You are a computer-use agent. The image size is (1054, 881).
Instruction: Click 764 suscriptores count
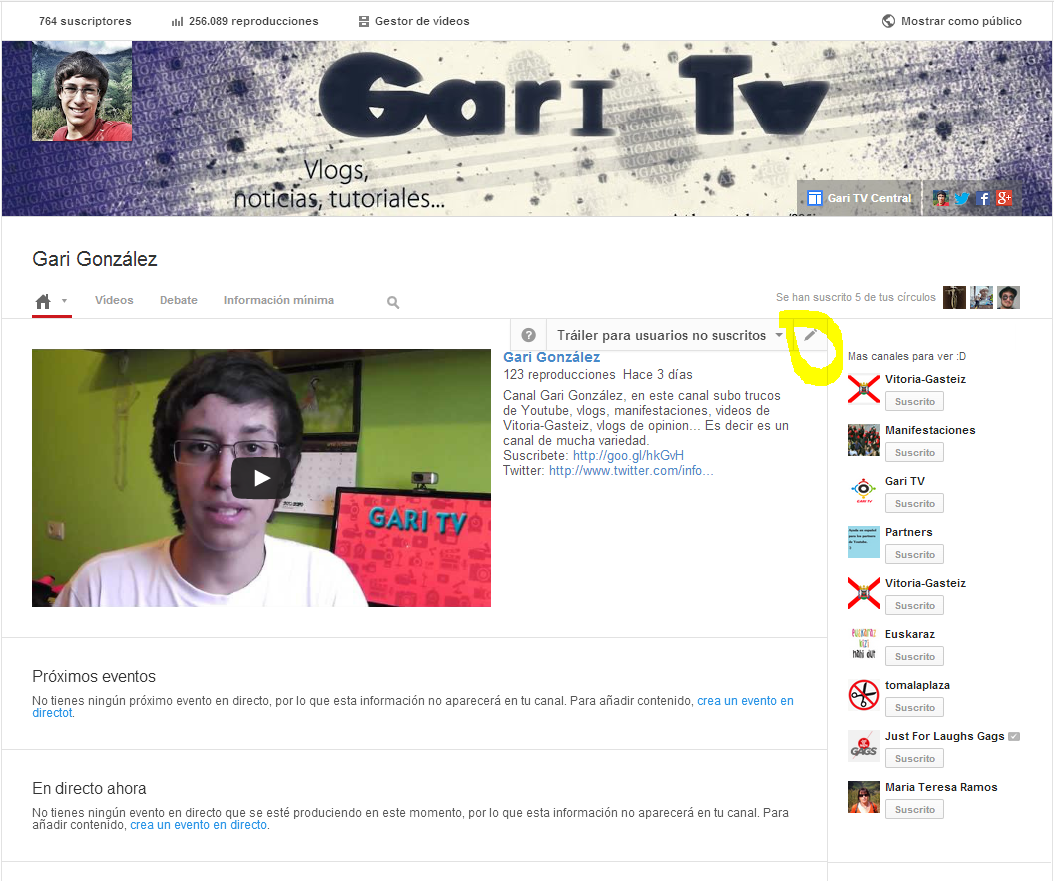[85, 21]
